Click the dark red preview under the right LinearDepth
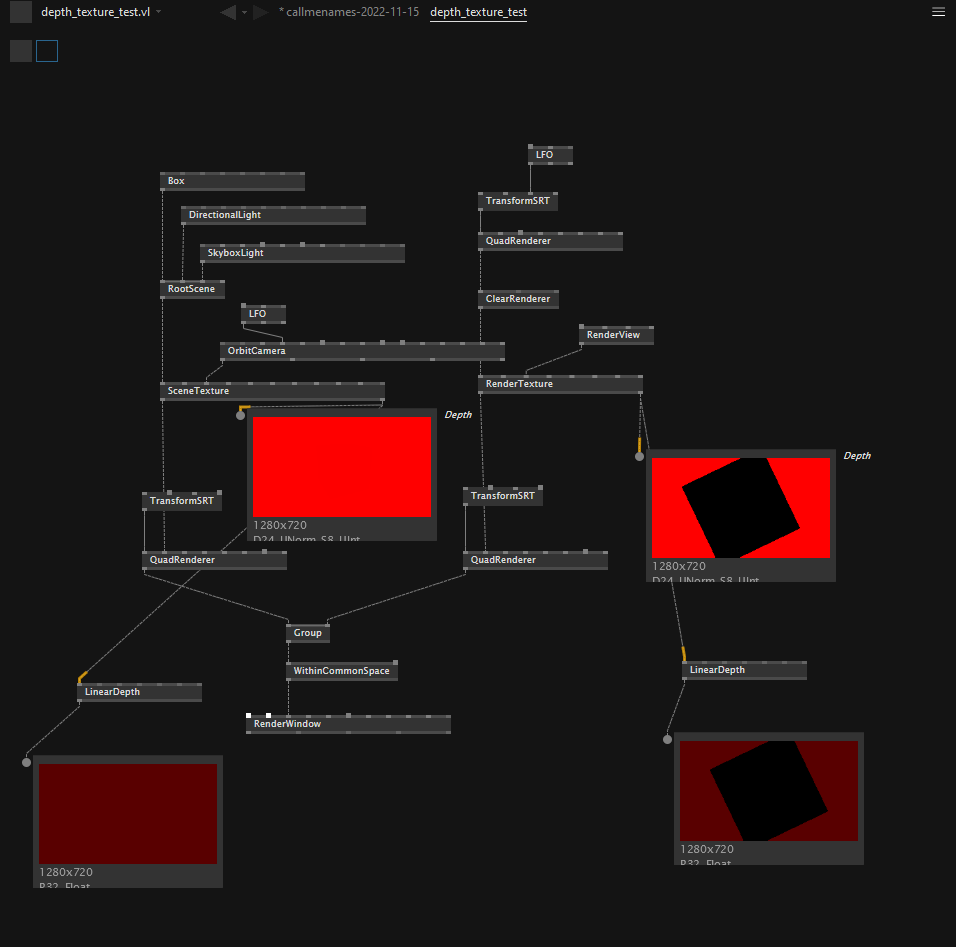This screenshot has height=947, width=956. point(768,791)
